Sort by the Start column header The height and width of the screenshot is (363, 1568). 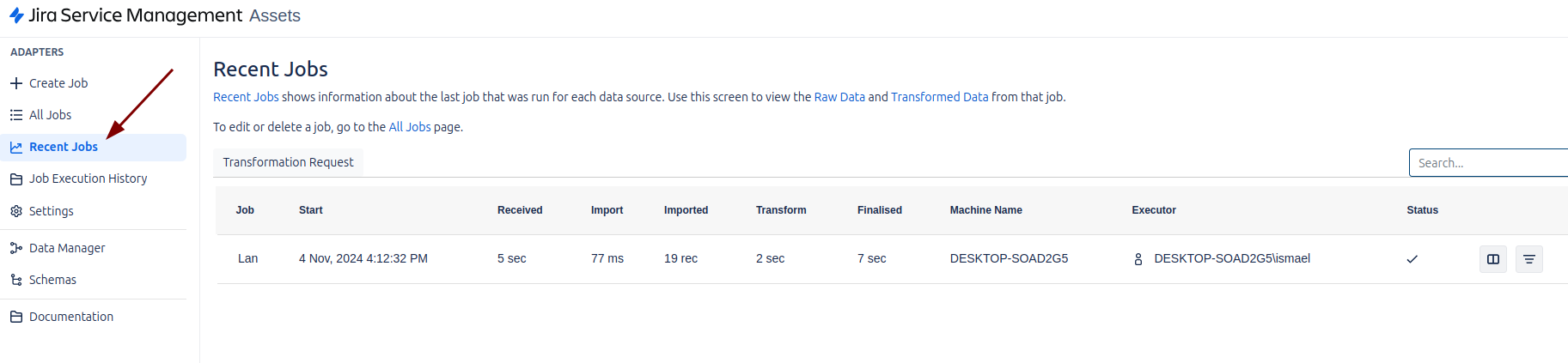click(x=311, y=210)
